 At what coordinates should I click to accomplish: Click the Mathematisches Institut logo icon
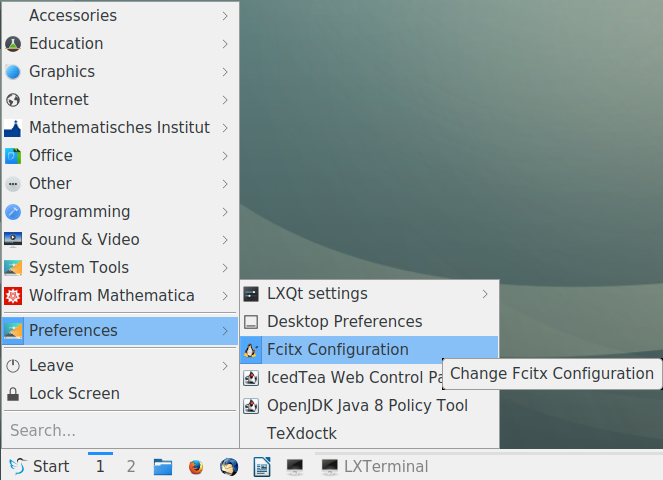[x=13, y=128]
